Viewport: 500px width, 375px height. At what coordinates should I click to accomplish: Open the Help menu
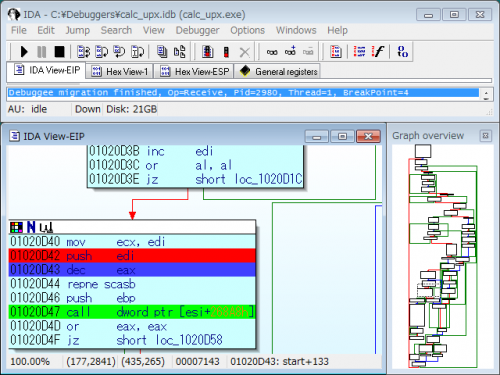click(x=337, y=30)
